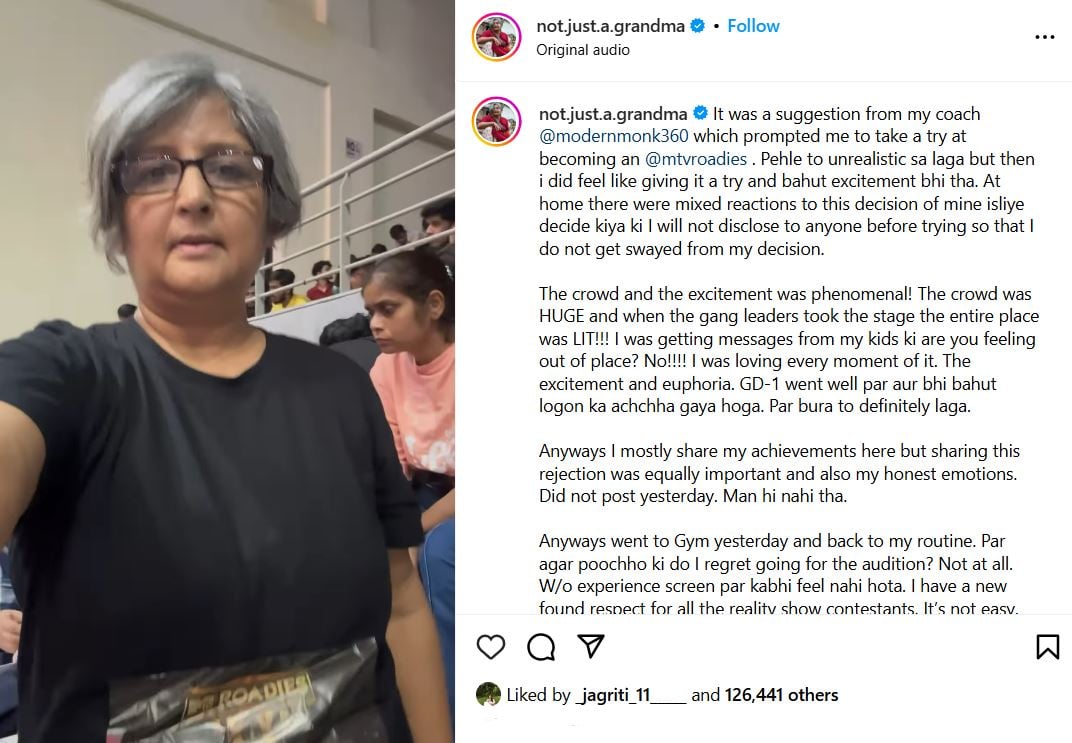Like the post with the heart icon
1072x743 pixels.
[x=490, y=647]
